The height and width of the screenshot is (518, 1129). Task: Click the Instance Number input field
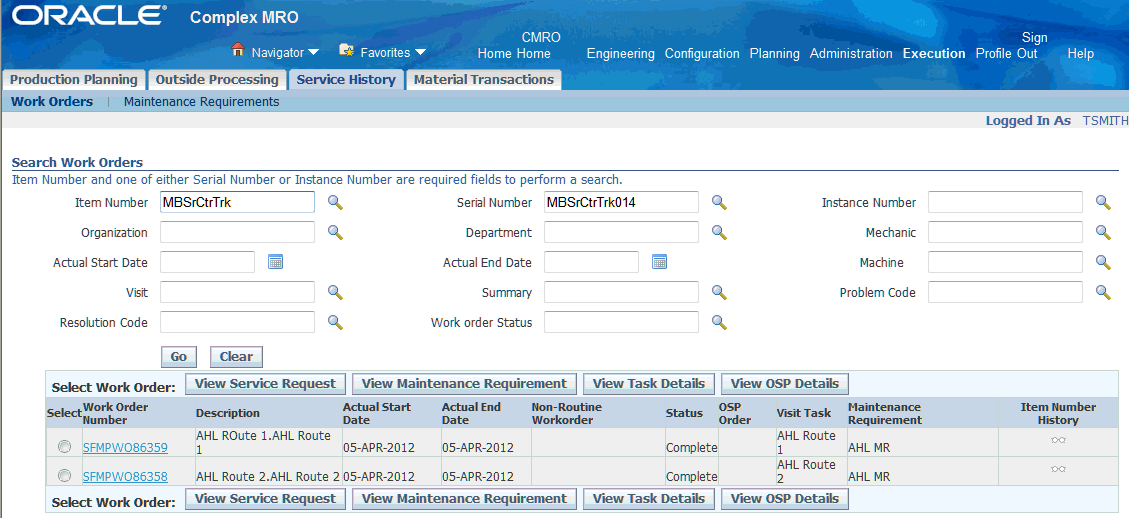pos(1005,202)
